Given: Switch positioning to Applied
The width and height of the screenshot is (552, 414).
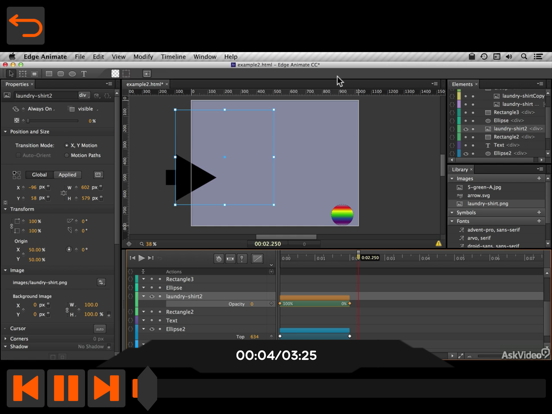Looking at the screenshot, I should pos(67,175).
